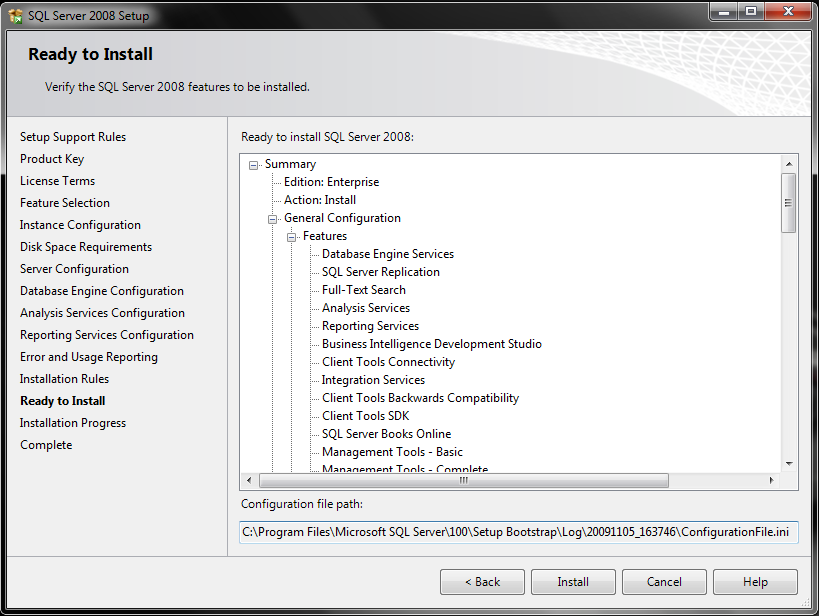Select the General Configuration tree label
This screenshot has width=819, height=616.
pos(342,218)
